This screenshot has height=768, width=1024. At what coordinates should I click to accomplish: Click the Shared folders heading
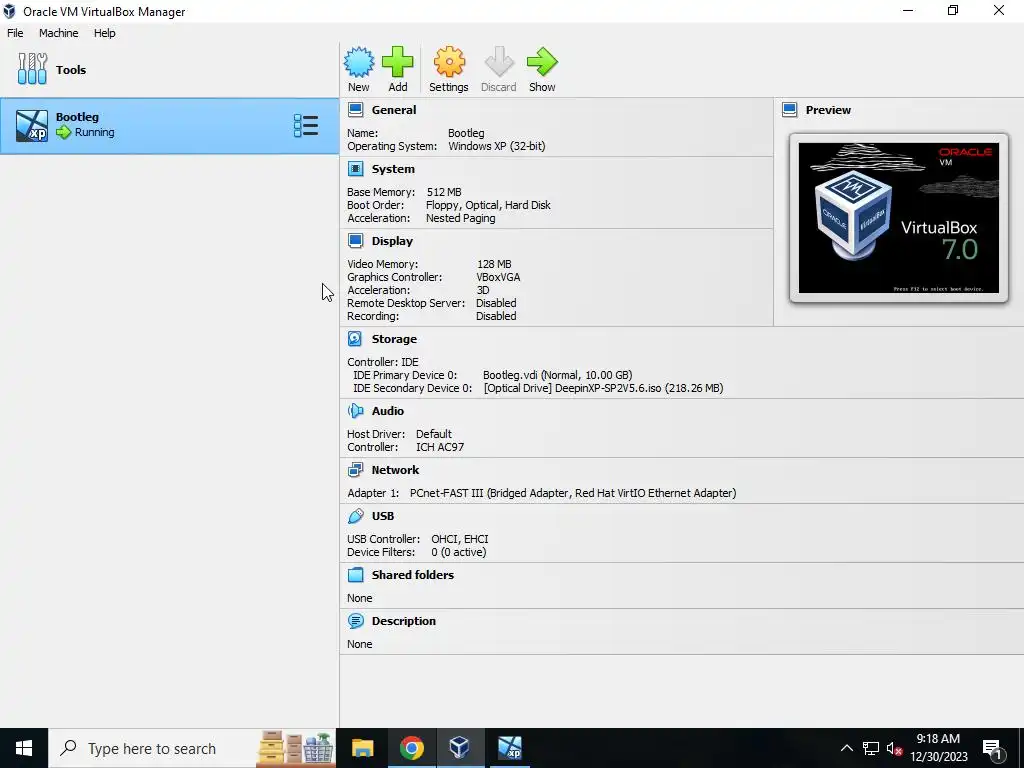[413, 575]
